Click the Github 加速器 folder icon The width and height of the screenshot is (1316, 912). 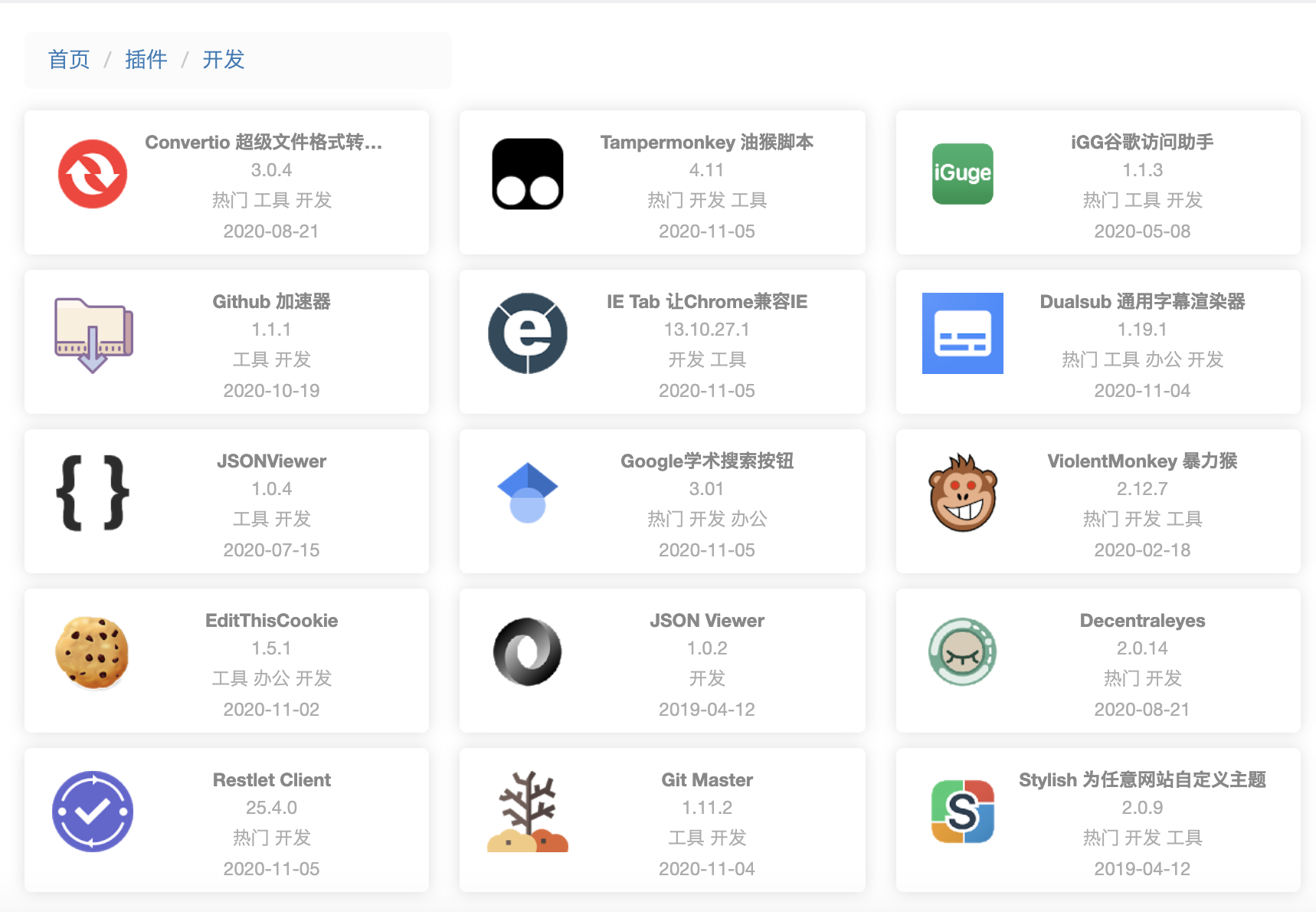pyautogui.click(x=93, y=334)
